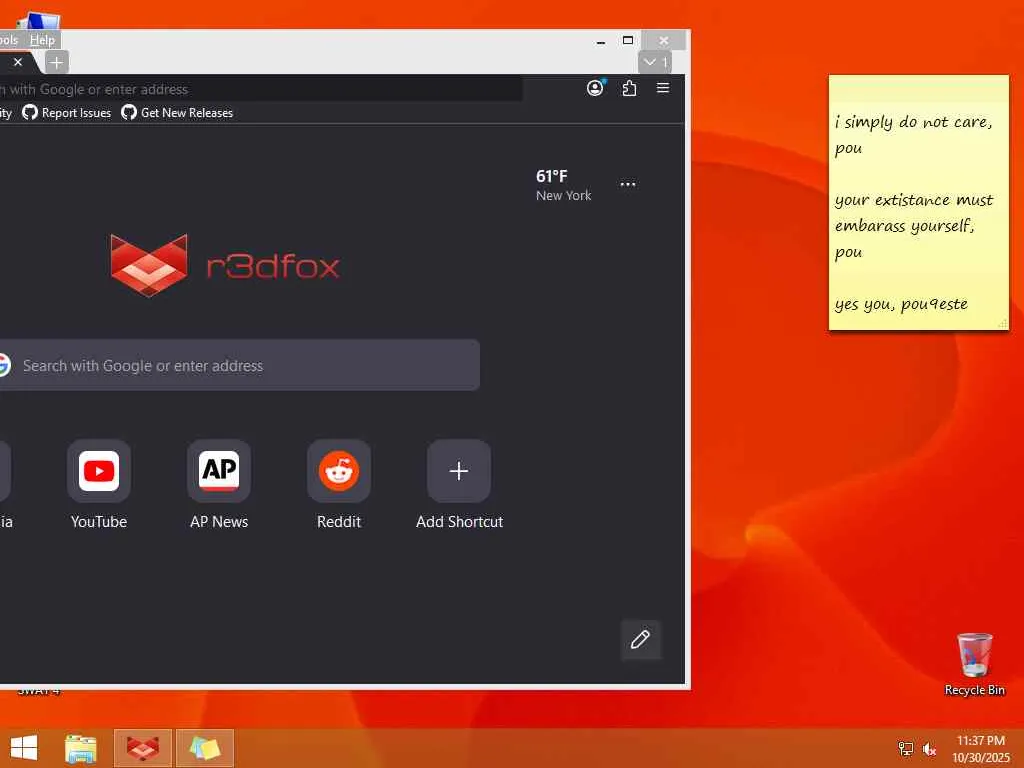
Task: Select the Recycle Bin desktop icon
Action: pyautogui.click(x=974, y=664)
